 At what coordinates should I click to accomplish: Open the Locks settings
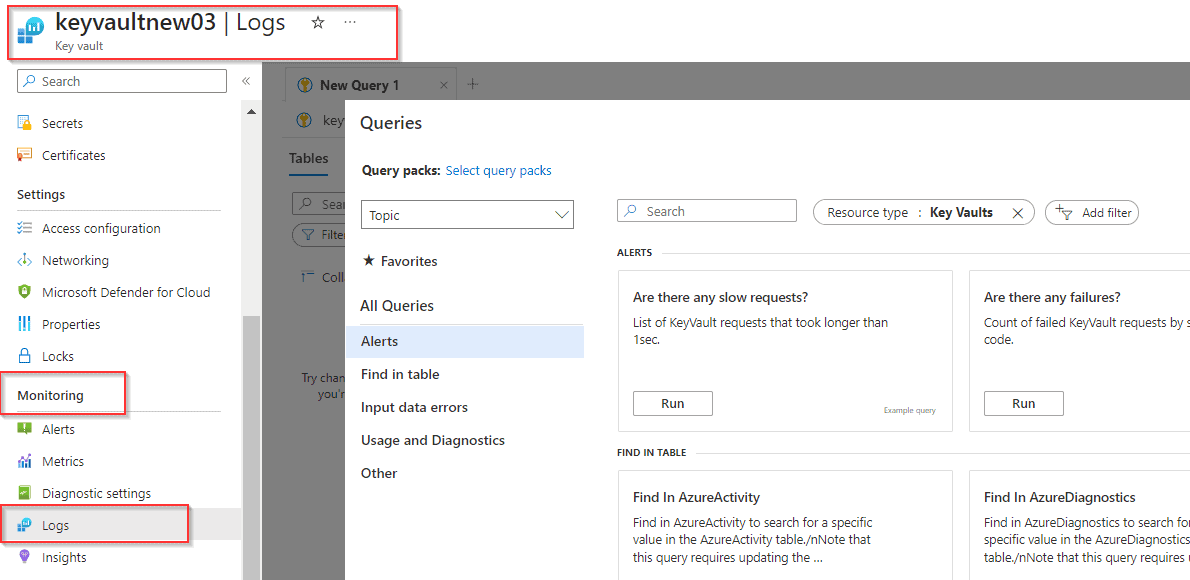tap(63, 355)
